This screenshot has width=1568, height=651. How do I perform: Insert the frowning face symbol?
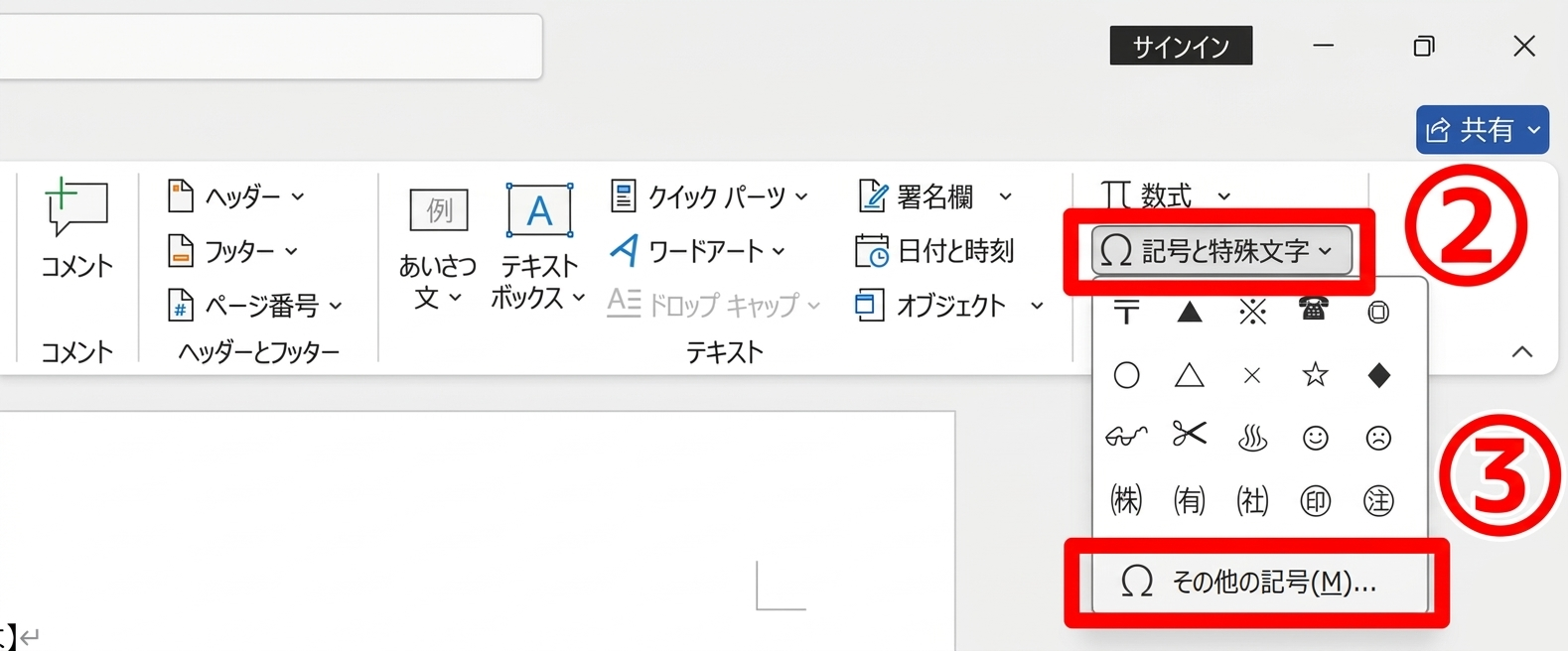[x=1378, y=438]
